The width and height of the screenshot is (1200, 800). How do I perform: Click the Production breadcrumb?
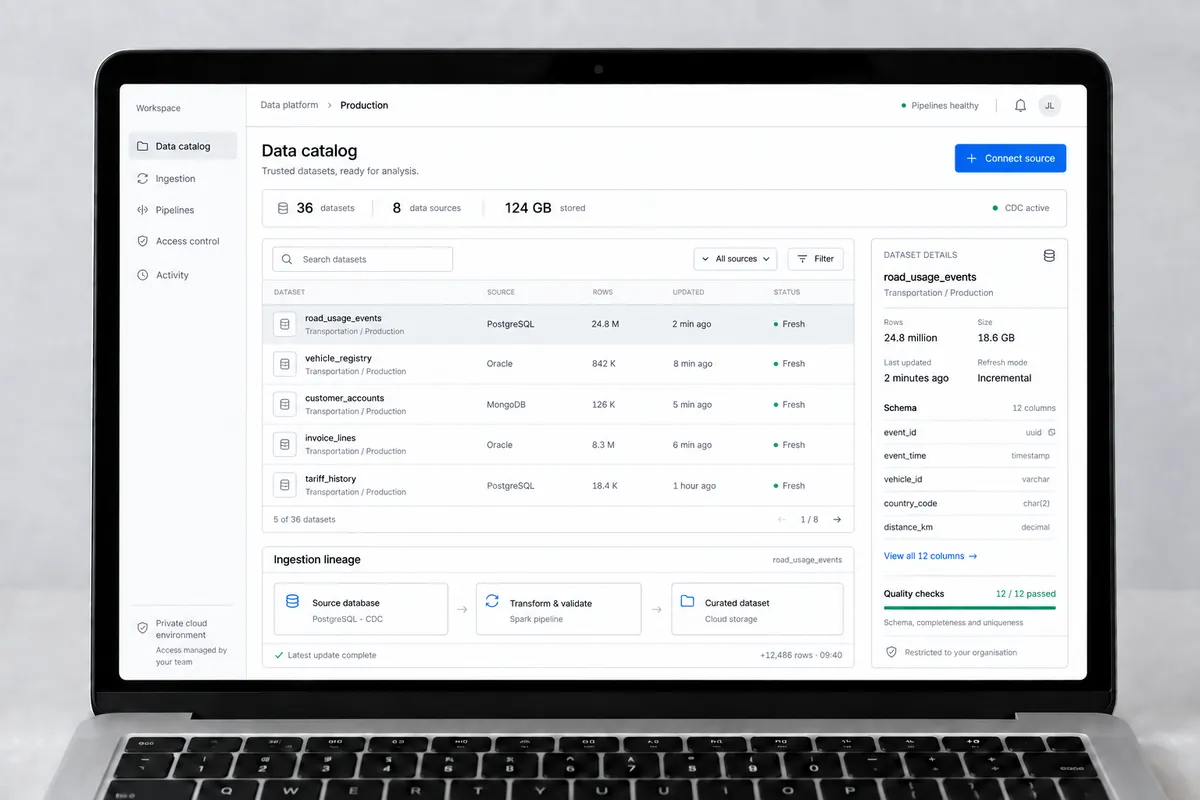pyautogui.click(x=364, y=105)
